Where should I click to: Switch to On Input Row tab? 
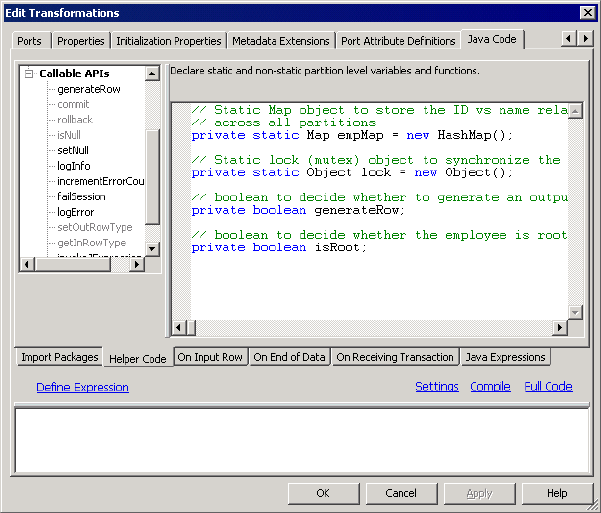[210, 357]
